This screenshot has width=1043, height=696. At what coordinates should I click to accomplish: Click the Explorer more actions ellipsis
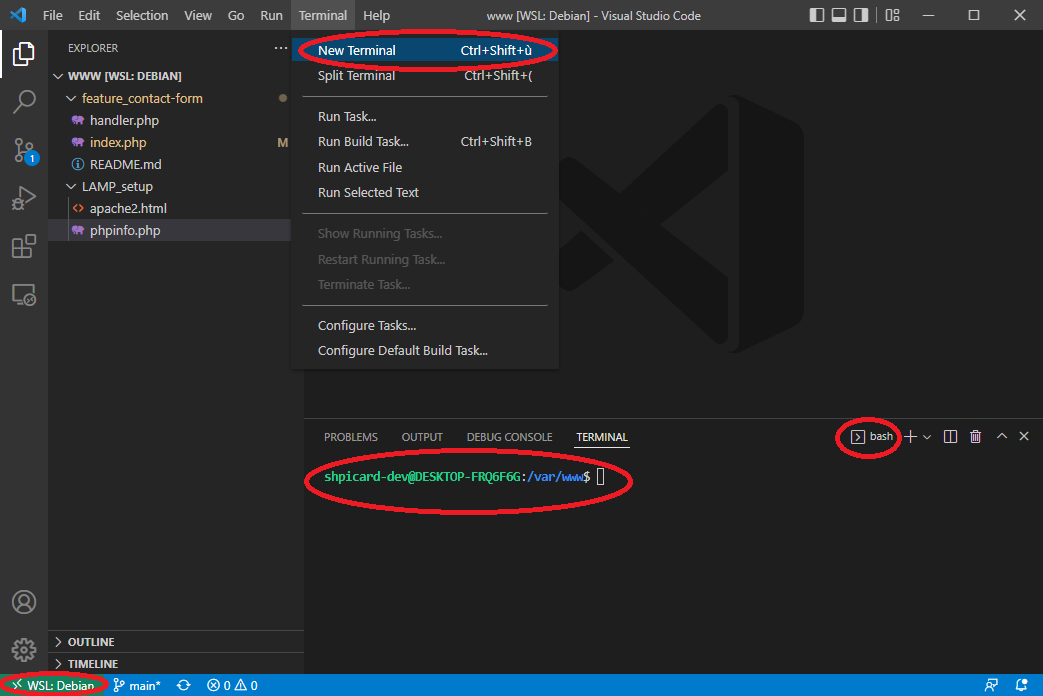pos(281,48)
